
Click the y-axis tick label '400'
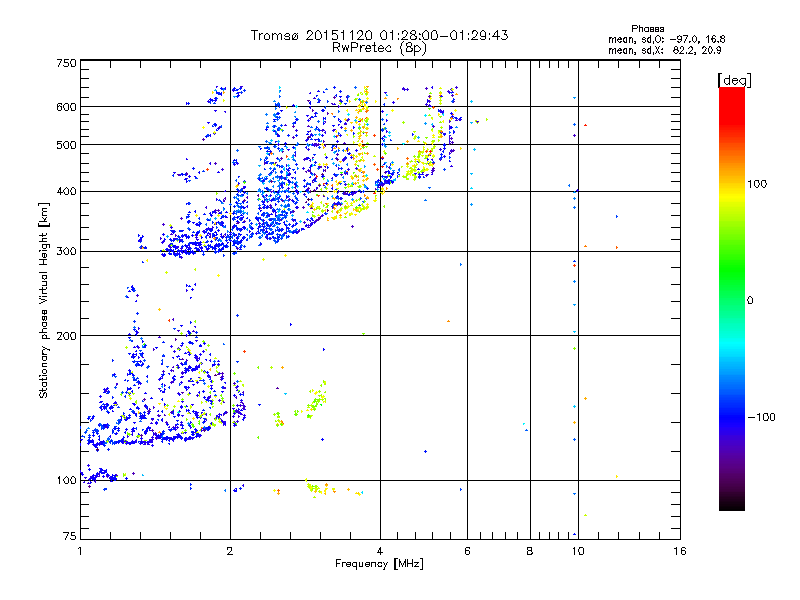(x=66, y=192)
